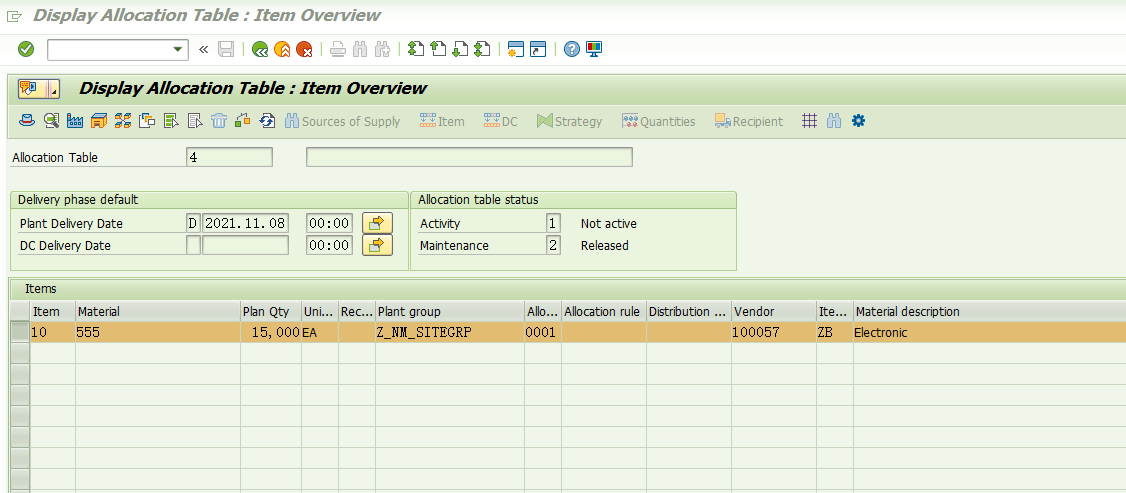Click the blue gear settings icon

point(858,121)
